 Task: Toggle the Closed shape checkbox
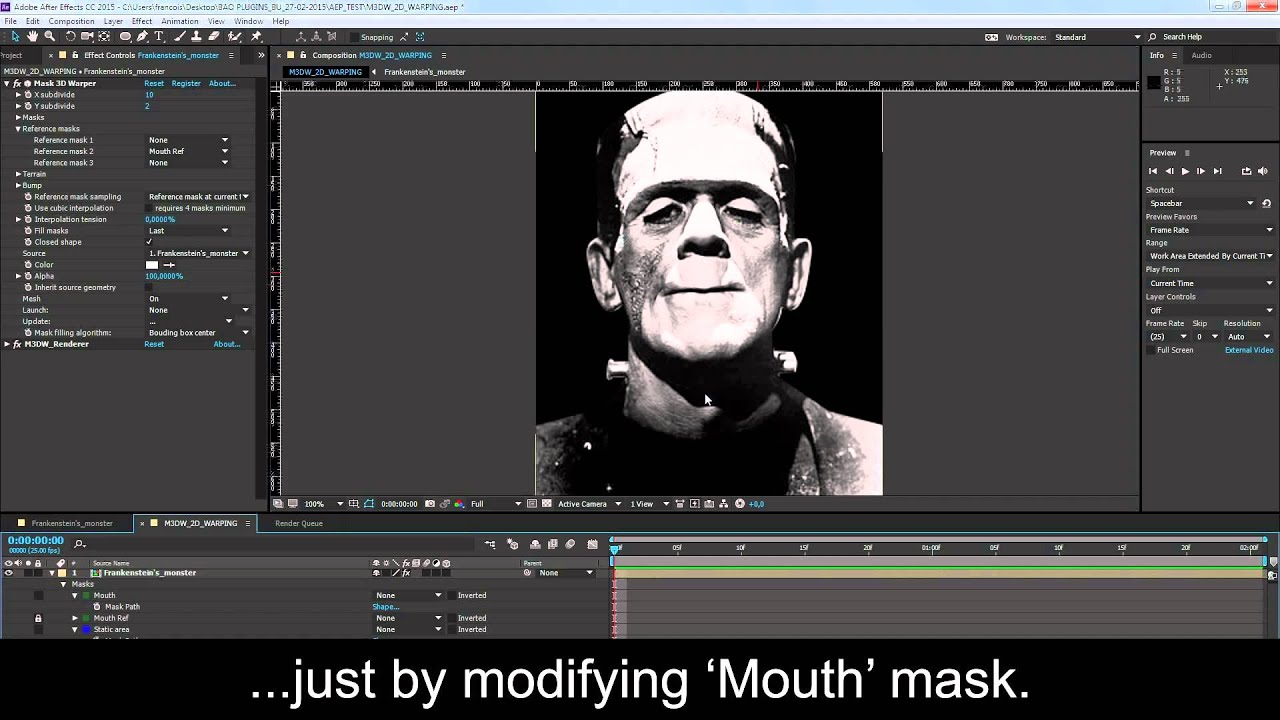(x=149, y=242)
